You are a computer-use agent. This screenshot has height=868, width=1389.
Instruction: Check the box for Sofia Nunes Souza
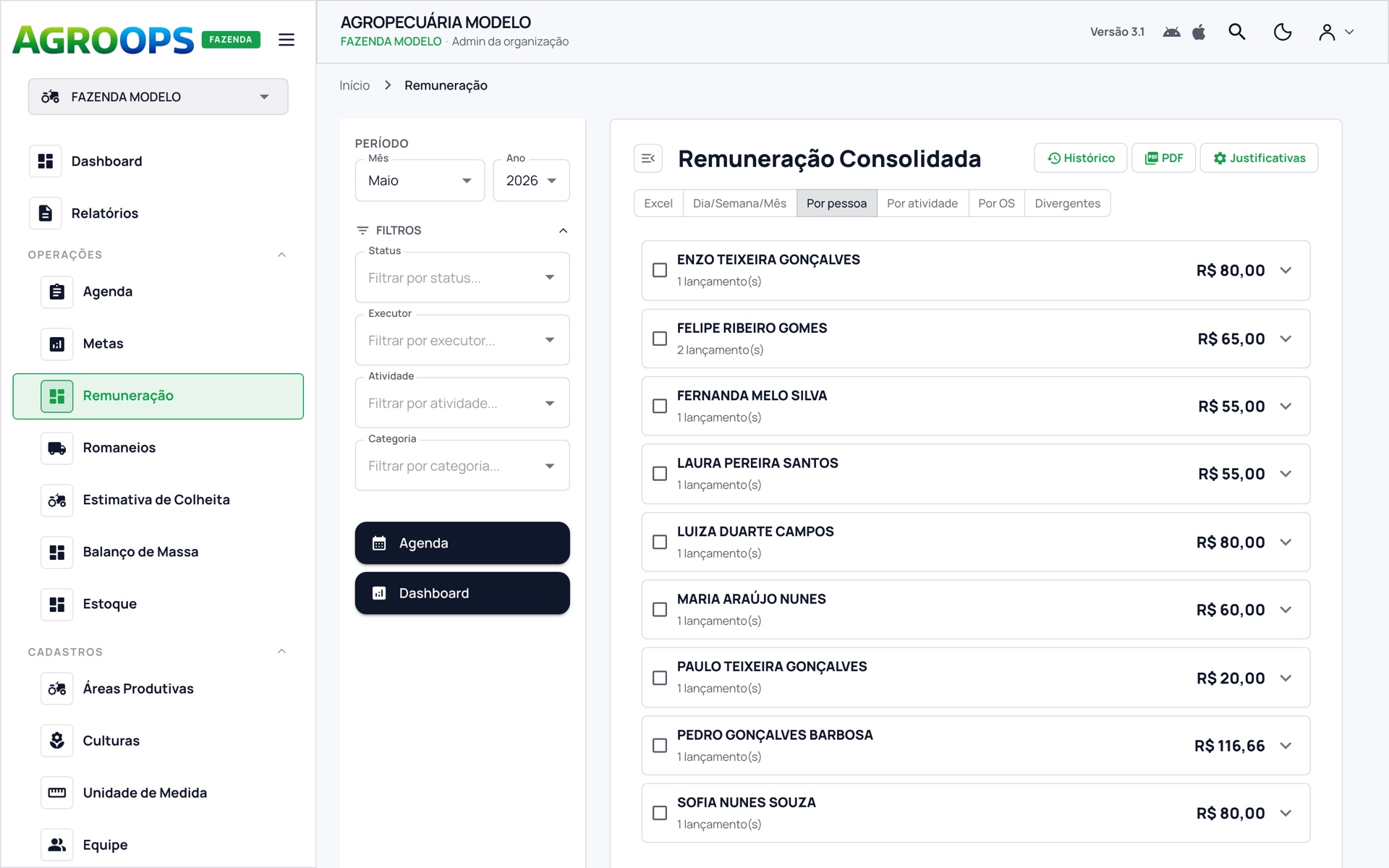pyautogui.click(x=660, y=813)
